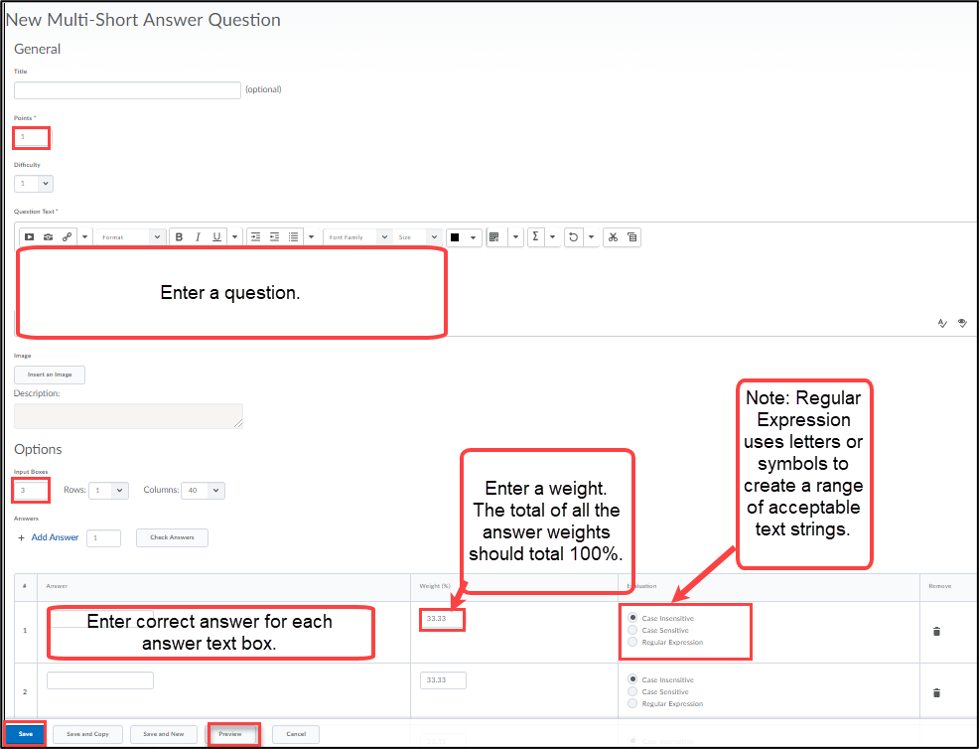979x750 pixels.
Task: Open the paragraph Format dropdown
Action: pyautogui.click(x=130, y=237)
